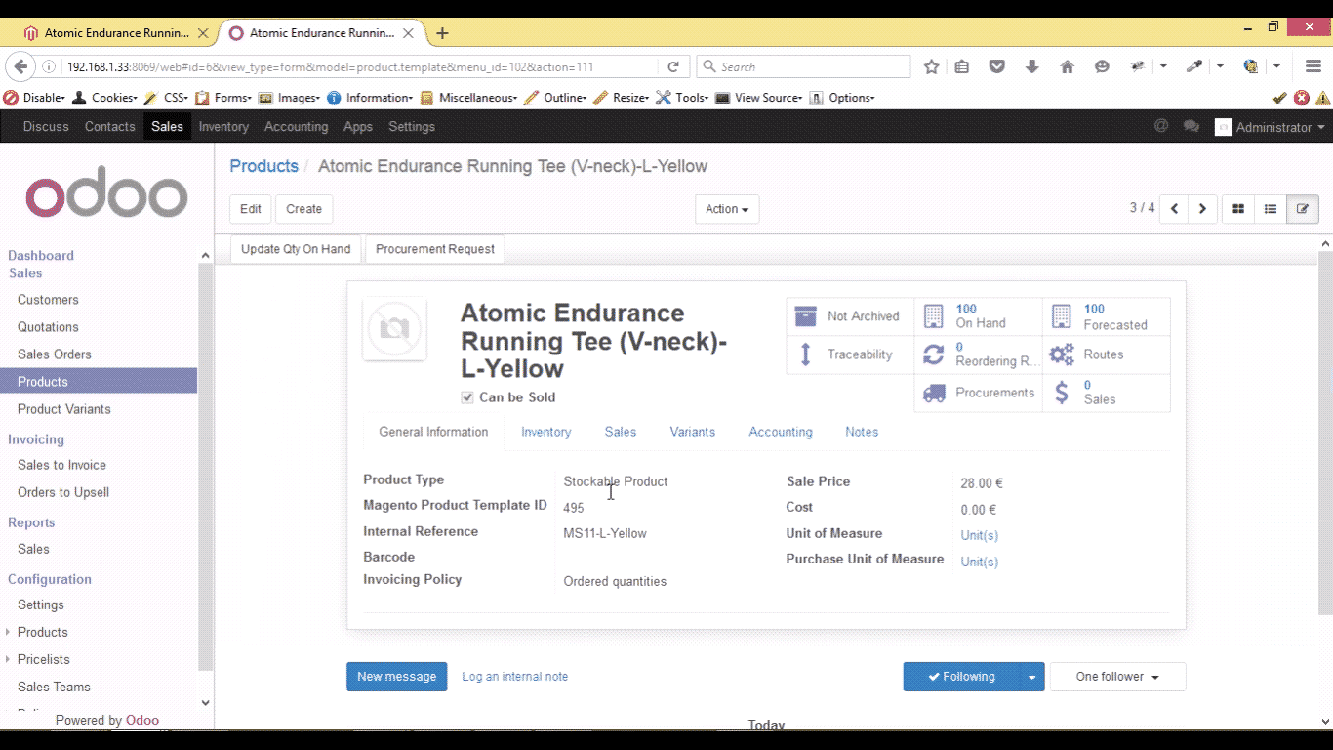Open the Contacts menu
The image size is (1333, 750).
coord(110,127)
